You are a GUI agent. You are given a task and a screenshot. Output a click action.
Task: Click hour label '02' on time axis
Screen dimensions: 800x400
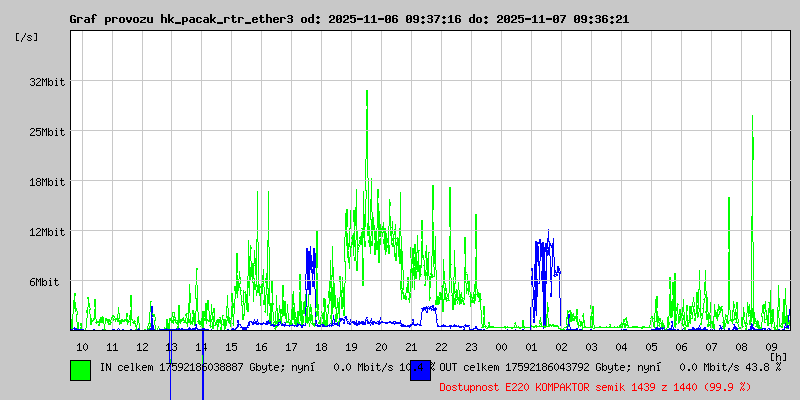pos(561,347)
